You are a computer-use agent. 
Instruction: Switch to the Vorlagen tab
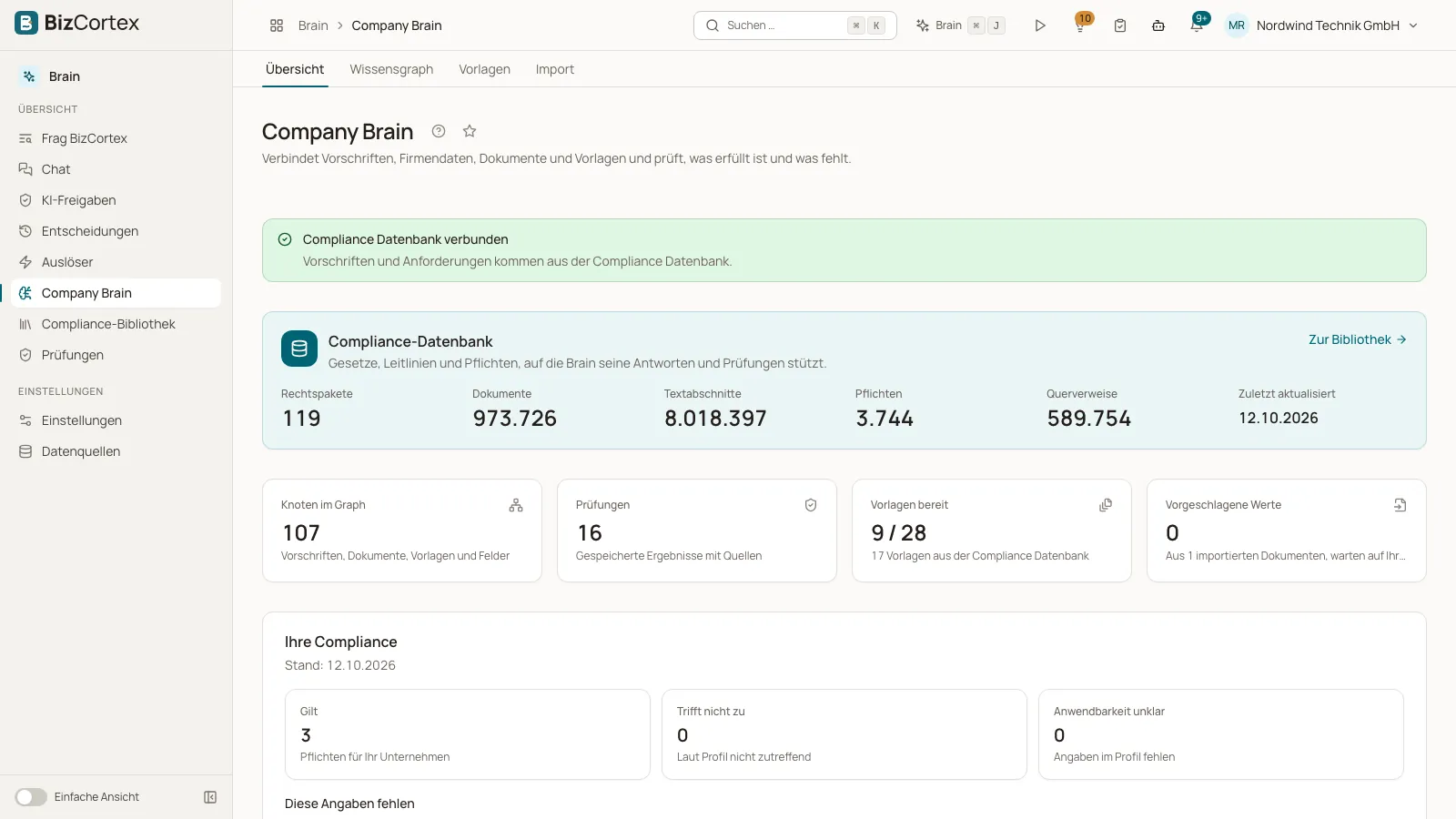(x=484, y=69)
